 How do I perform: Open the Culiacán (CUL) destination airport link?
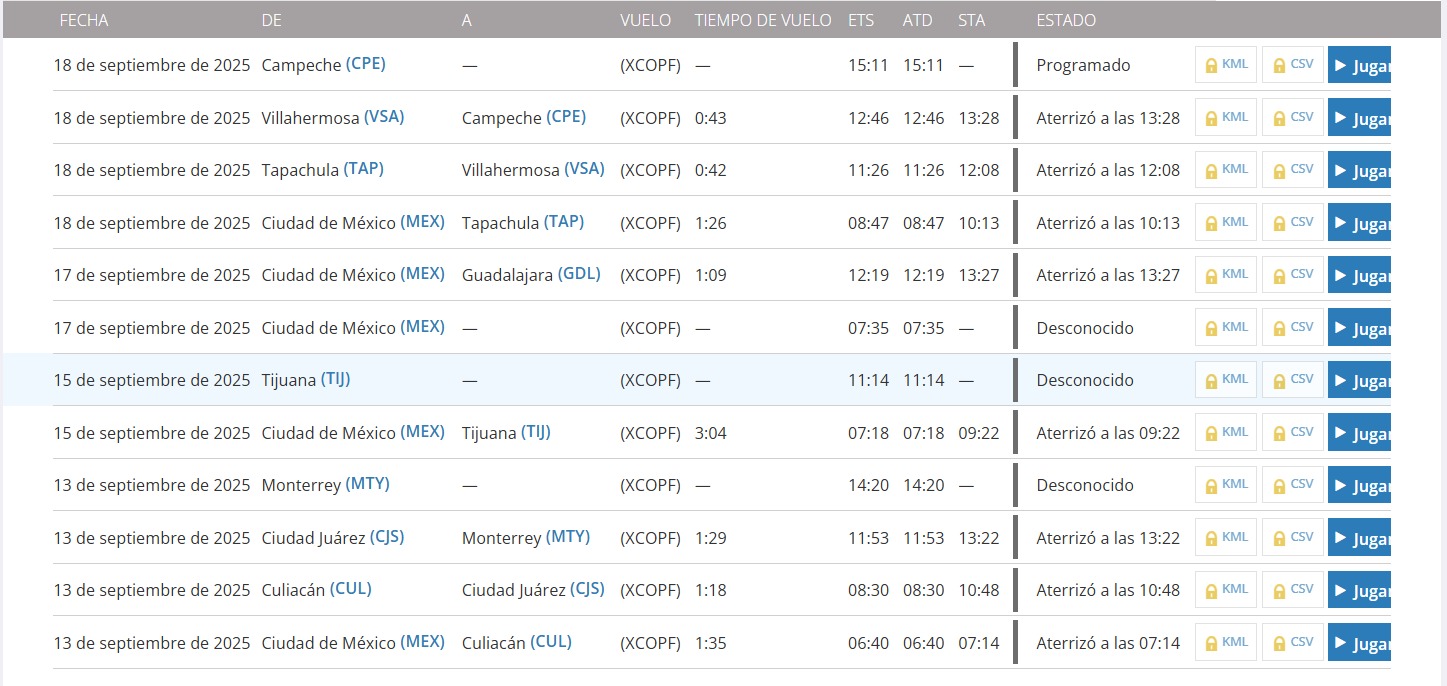550,642
